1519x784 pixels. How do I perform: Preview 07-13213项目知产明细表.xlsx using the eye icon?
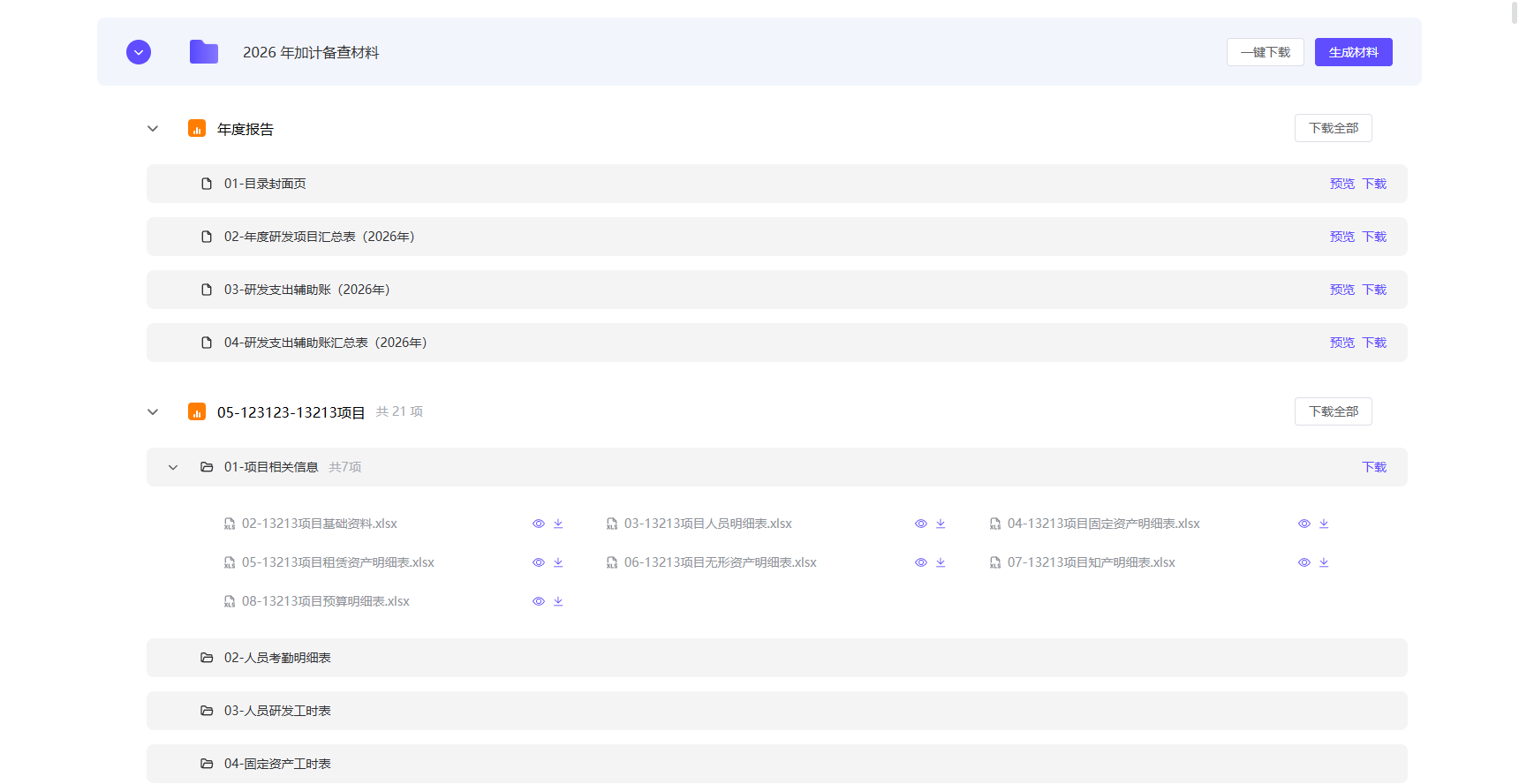[x=1304, y=562]
